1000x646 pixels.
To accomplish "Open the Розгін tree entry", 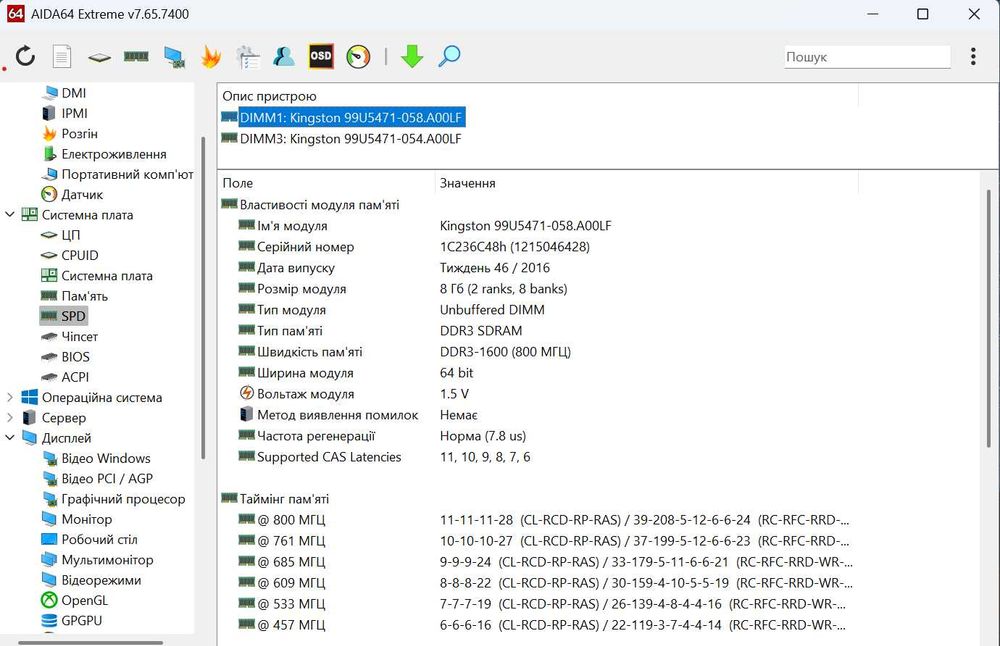I will [x=80, y=134].
